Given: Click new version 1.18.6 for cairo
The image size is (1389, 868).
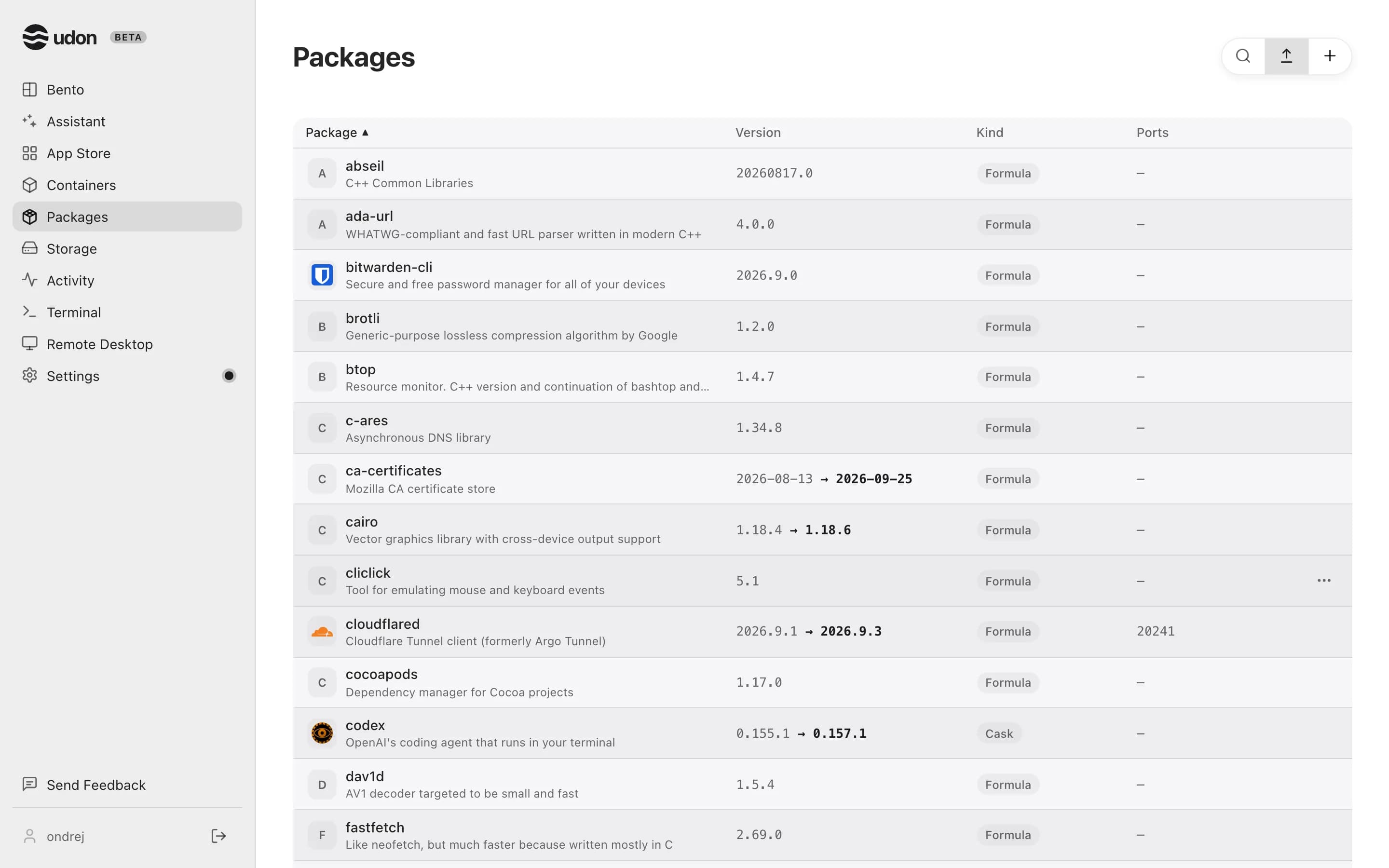Looking at the screenshot, I should (828, 530).
